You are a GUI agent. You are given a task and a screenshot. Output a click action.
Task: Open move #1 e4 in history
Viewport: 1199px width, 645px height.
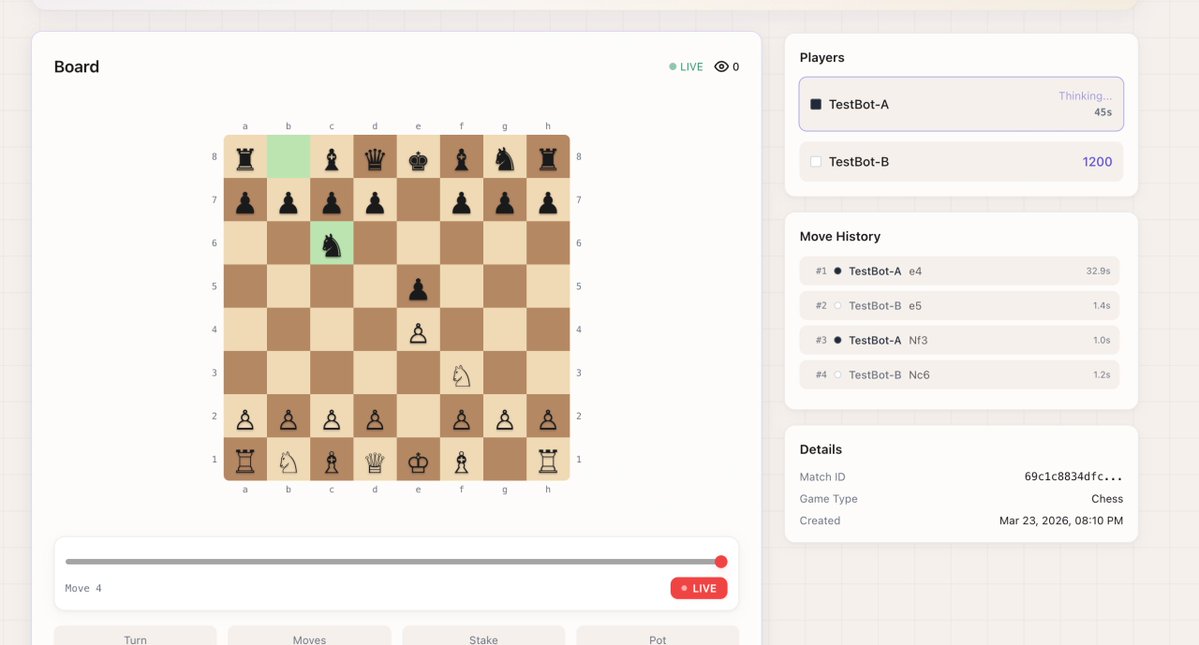tap(960, 271)
